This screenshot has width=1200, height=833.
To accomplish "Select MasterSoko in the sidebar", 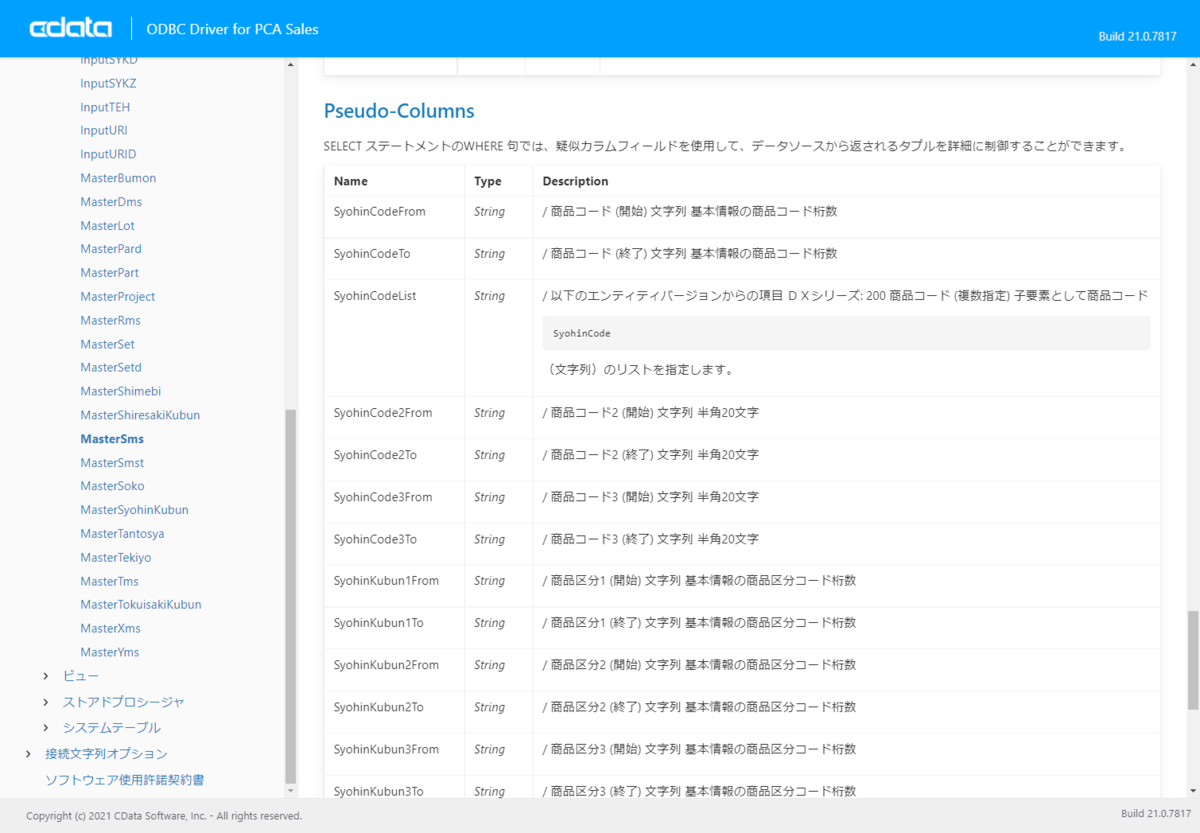I will pos(112,486).
